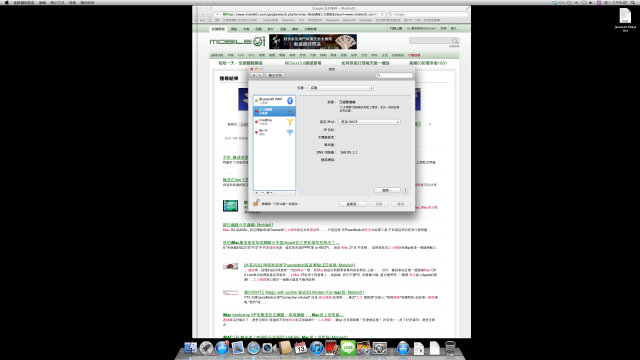
Task: Open Mail eagle stamp icon in Dock
Action: click(x=238, y=348)
